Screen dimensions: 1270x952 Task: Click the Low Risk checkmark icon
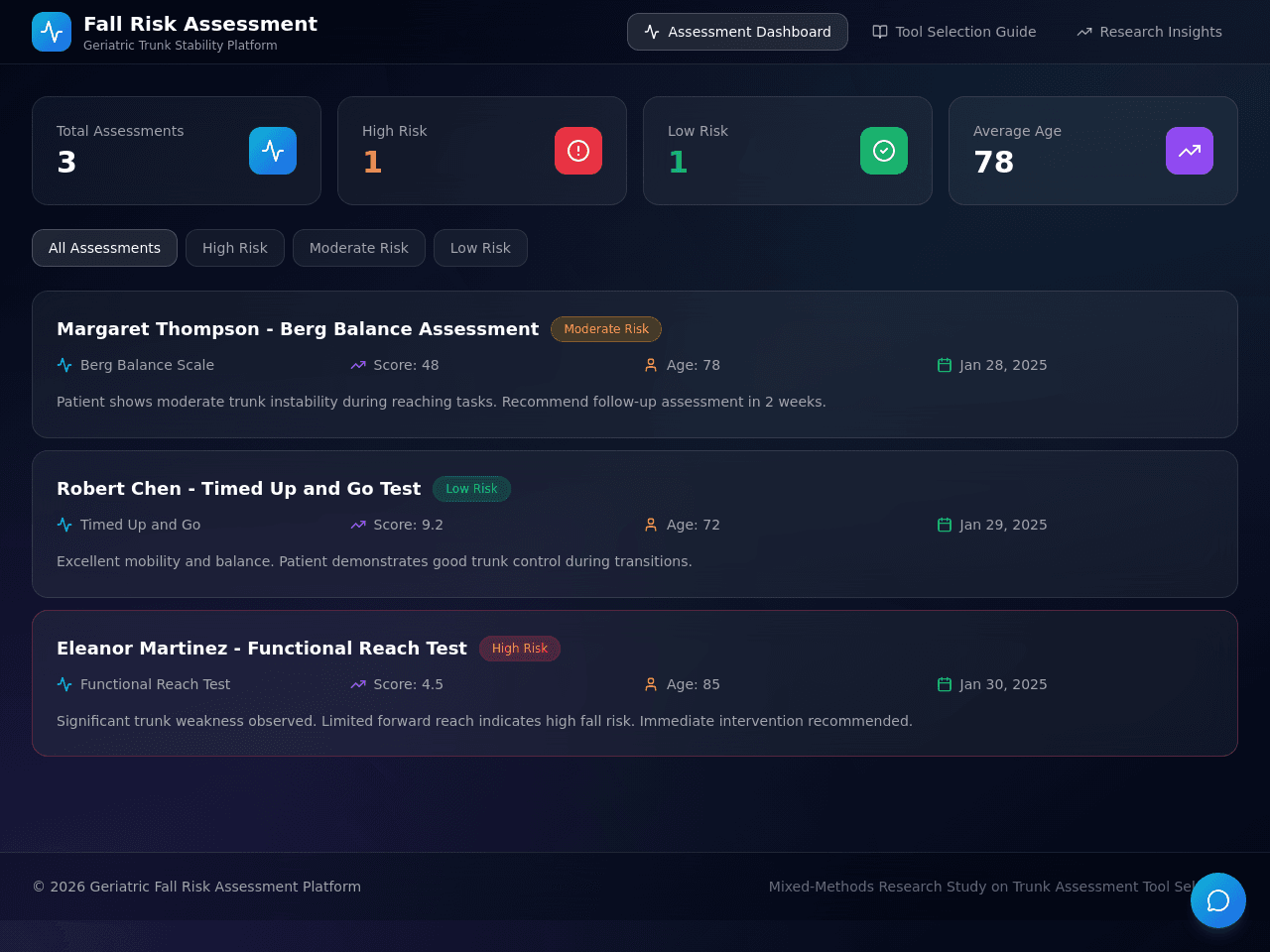(x=884, y=151)
